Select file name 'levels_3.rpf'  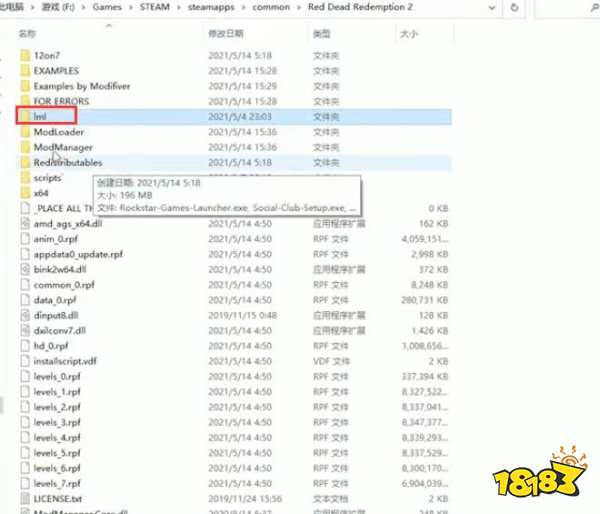(x=57, y=423)
